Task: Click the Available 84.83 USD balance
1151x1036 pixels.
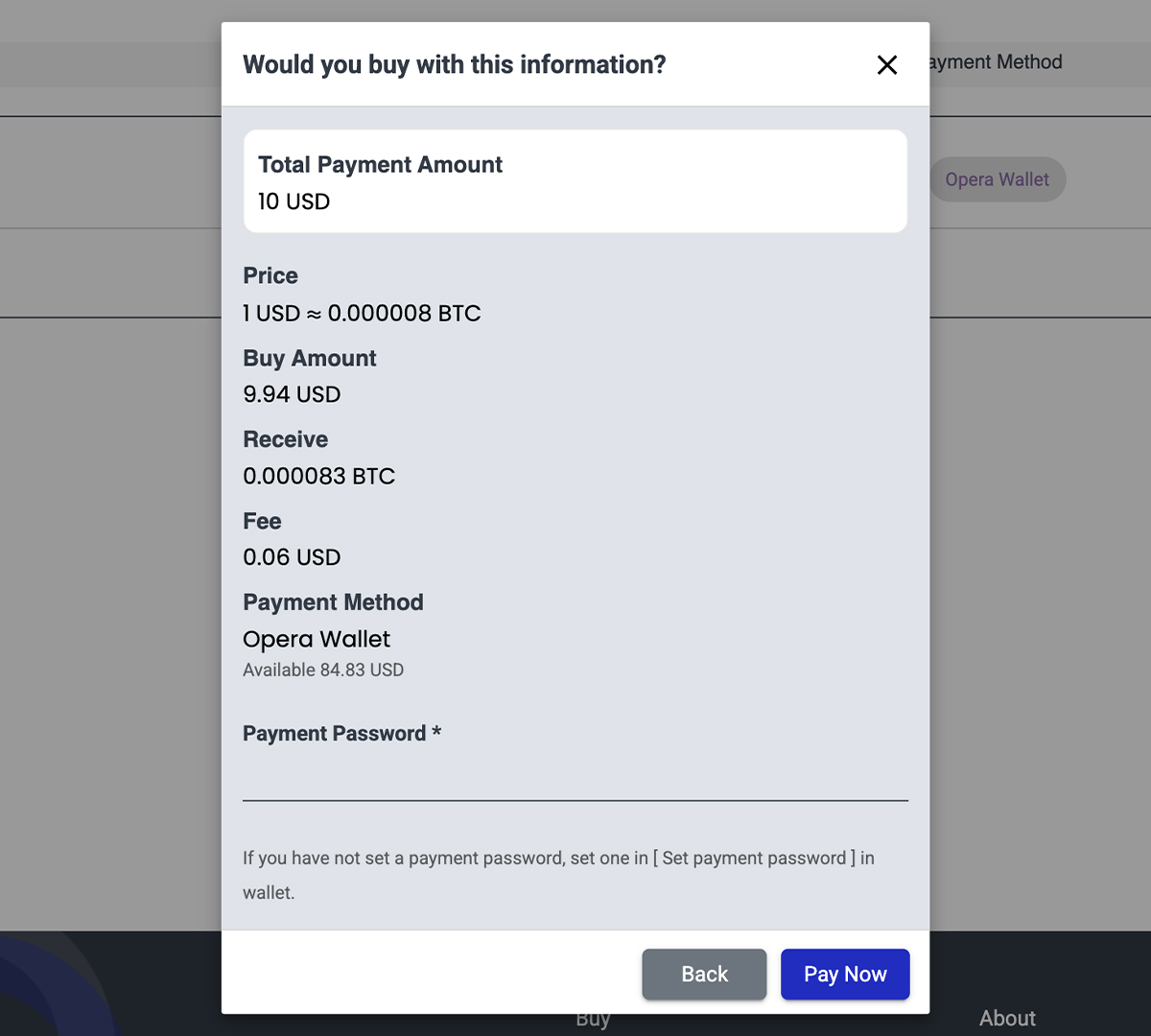Action: (x=323, y=670)
